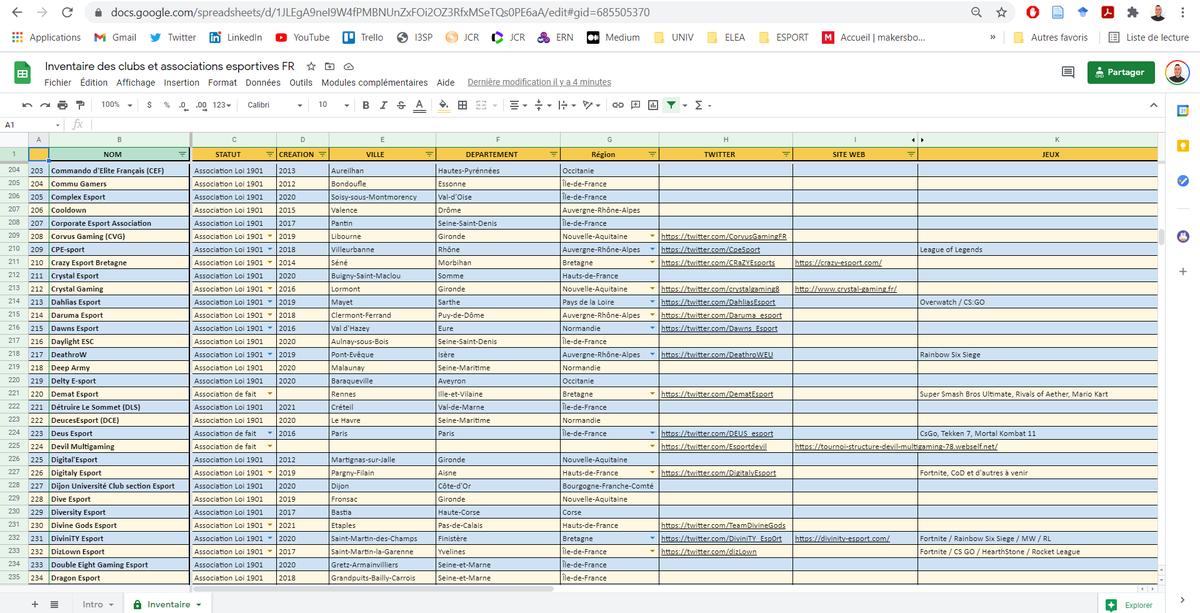Open vertical align dropdown
Screen dimensions: 1200x613
click(541, 105)
